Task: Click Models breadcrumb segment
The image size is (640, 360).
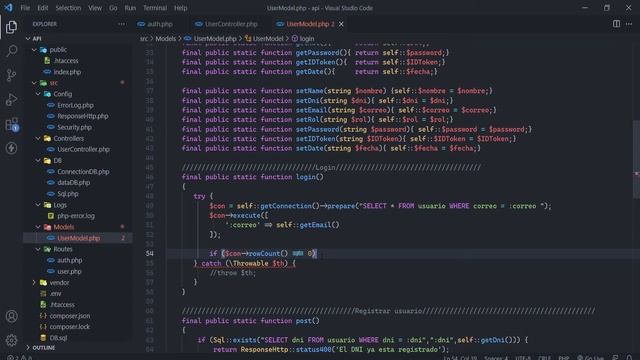Action: 165,39
